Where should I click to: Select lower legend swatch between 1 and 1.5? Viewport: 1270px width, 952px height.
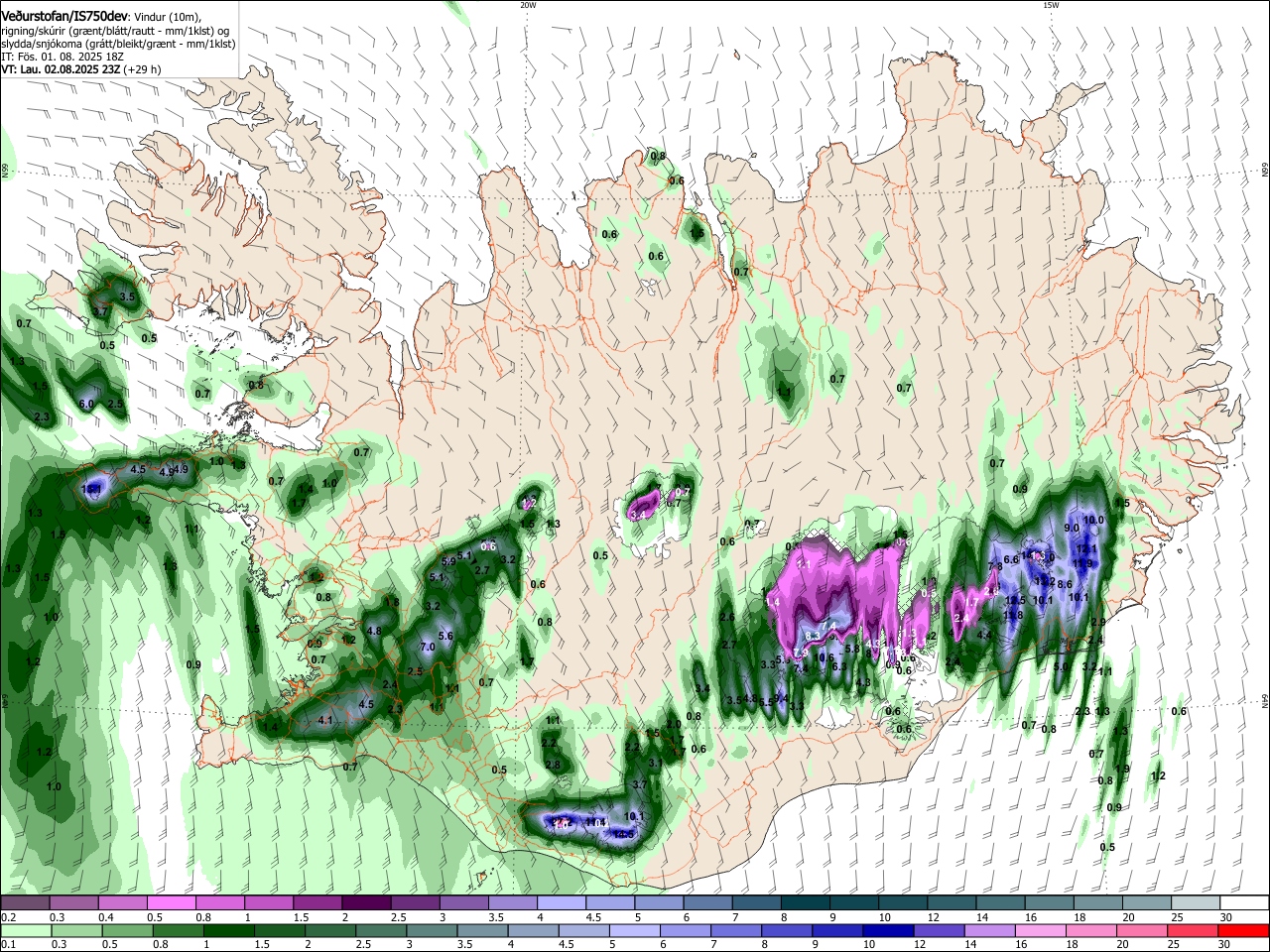point(227,931)
